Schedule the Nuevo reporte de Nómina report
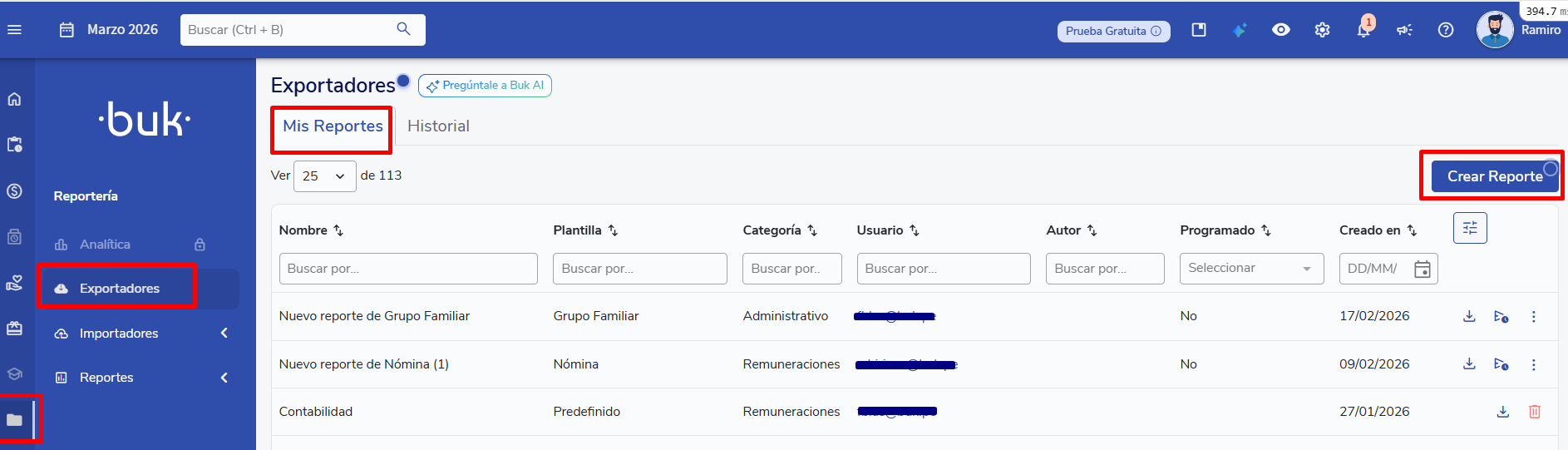The image size is (1568, 450). [x=1501, y=364]
